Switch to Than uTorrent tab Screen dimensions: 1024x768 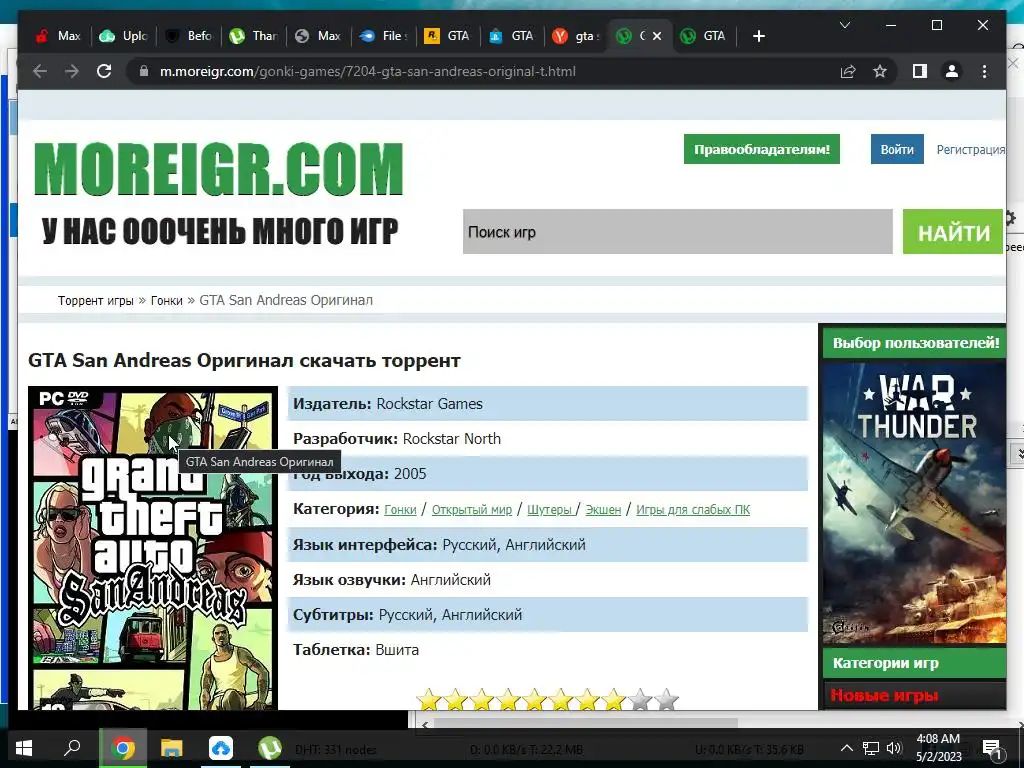(x=253, y=36)
